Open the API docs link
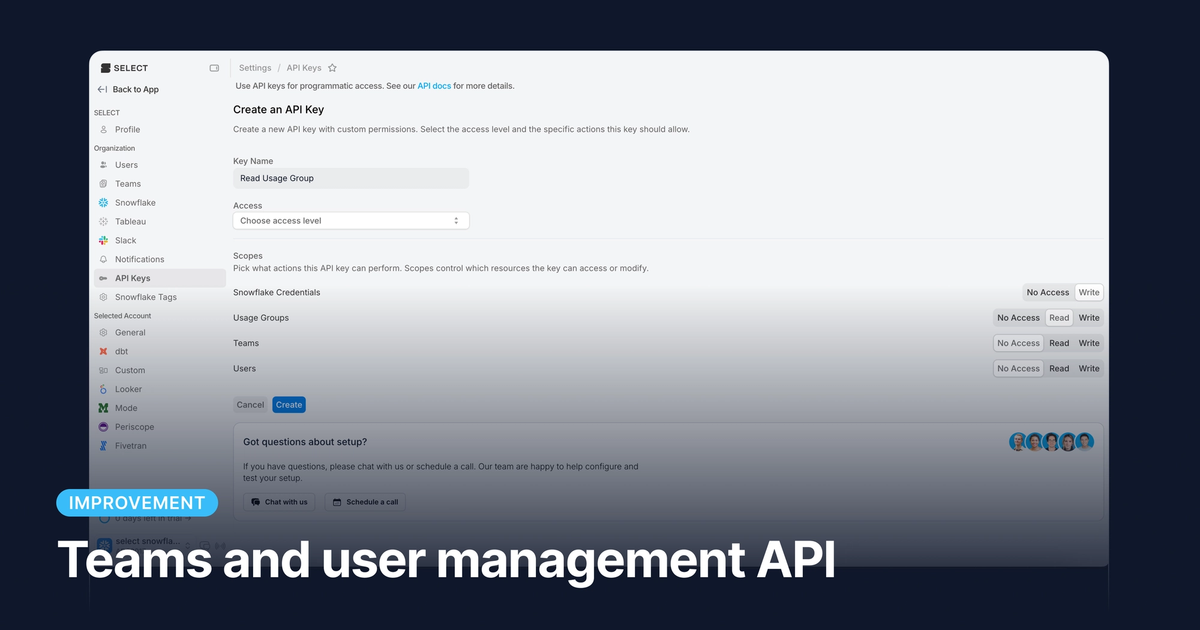Screen dimensions: 1200x630 [x=434, y=86]
